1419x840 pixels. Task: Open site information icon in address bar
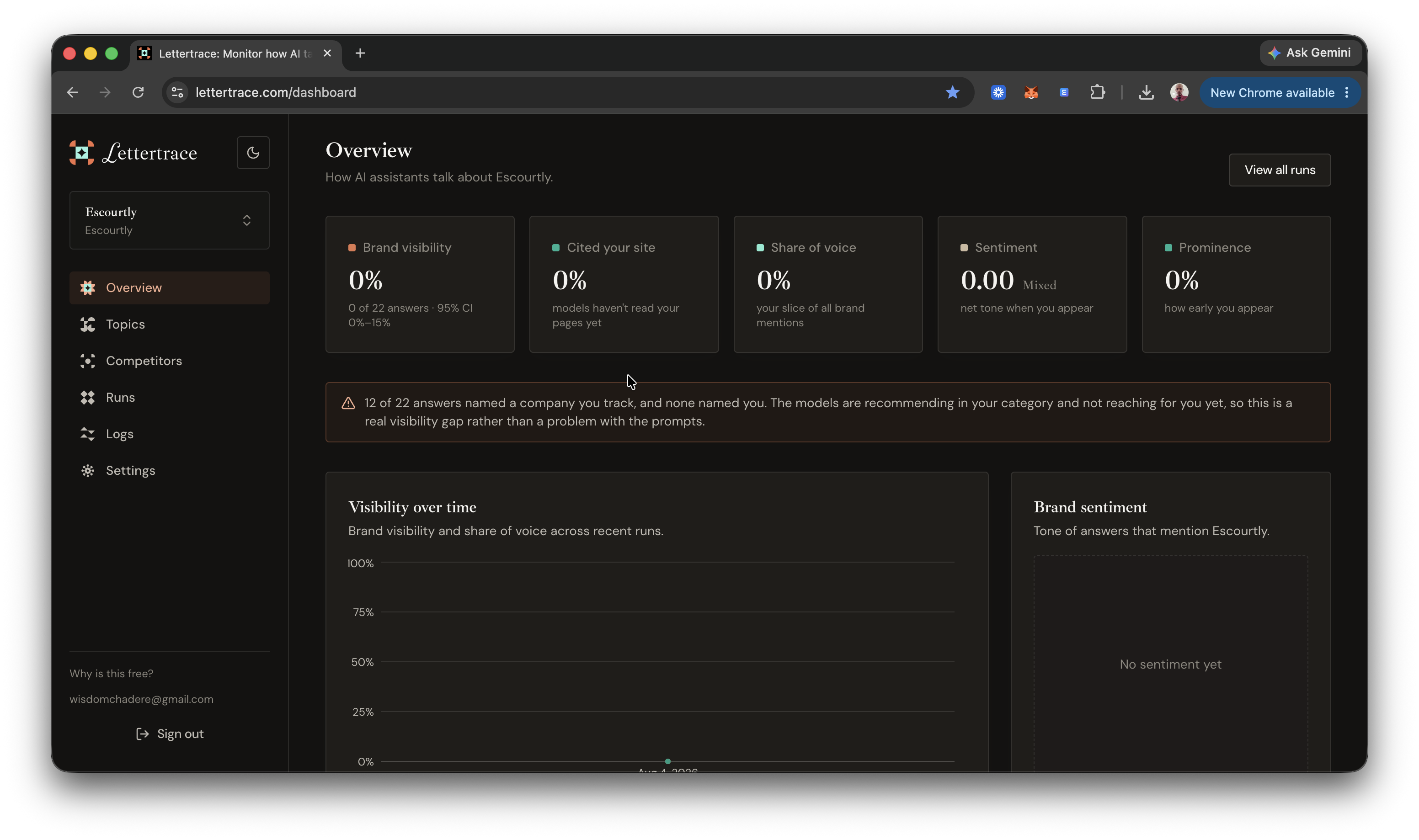point(178,92)
